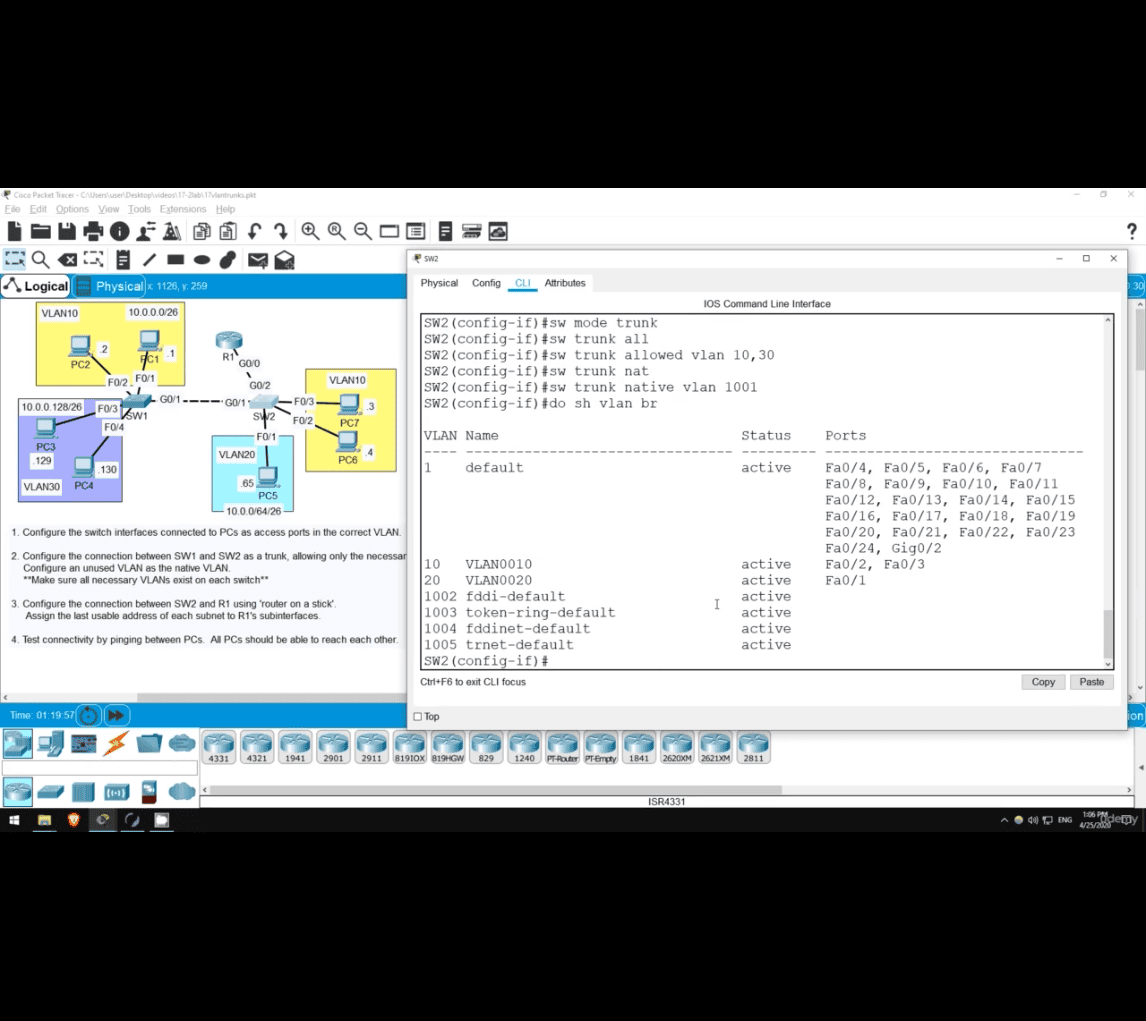Viewport: 1146px width, 1021px height.
Task: Click PC3 in the VLAN30 area
Action: (x=45, y=429)
